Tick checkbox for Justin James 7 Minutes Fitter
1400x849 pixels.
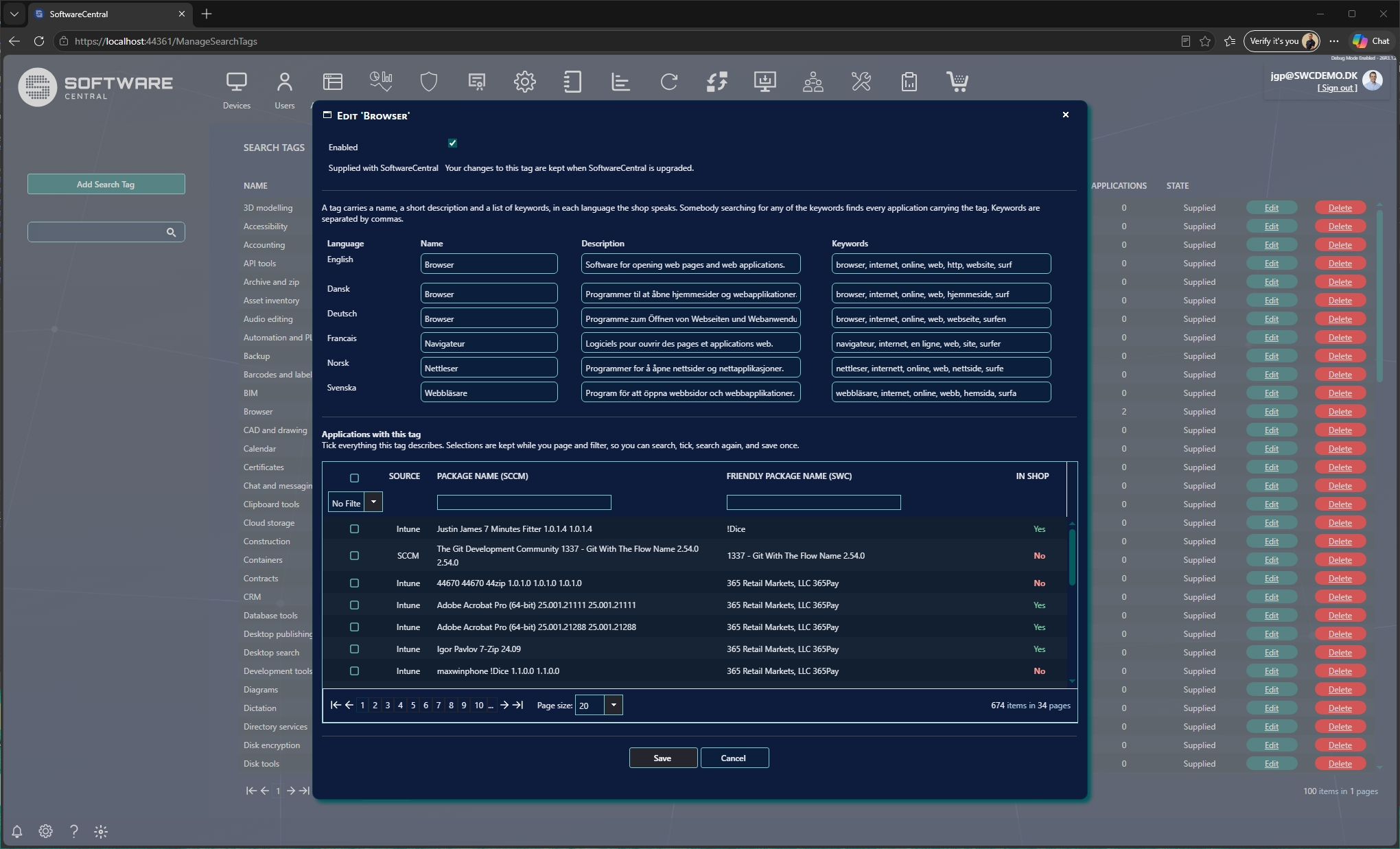[354, 528]
